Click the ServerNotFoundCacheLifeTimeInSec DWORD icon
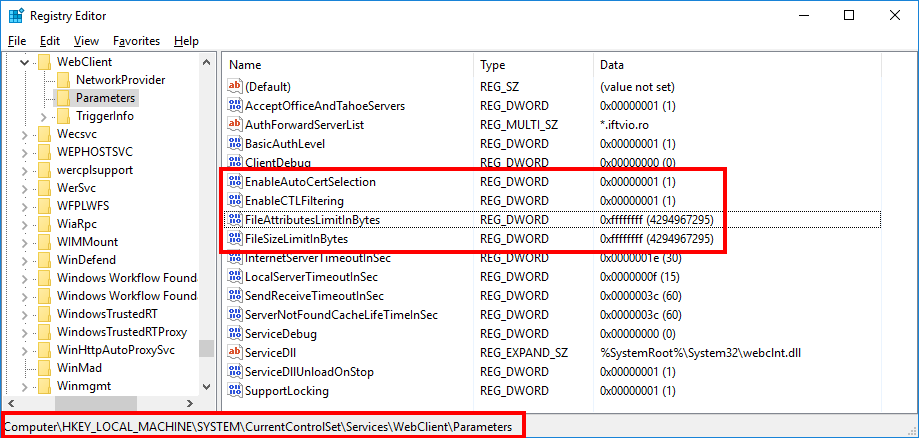The width and height of the screenshot is (919, 438). 235,315
